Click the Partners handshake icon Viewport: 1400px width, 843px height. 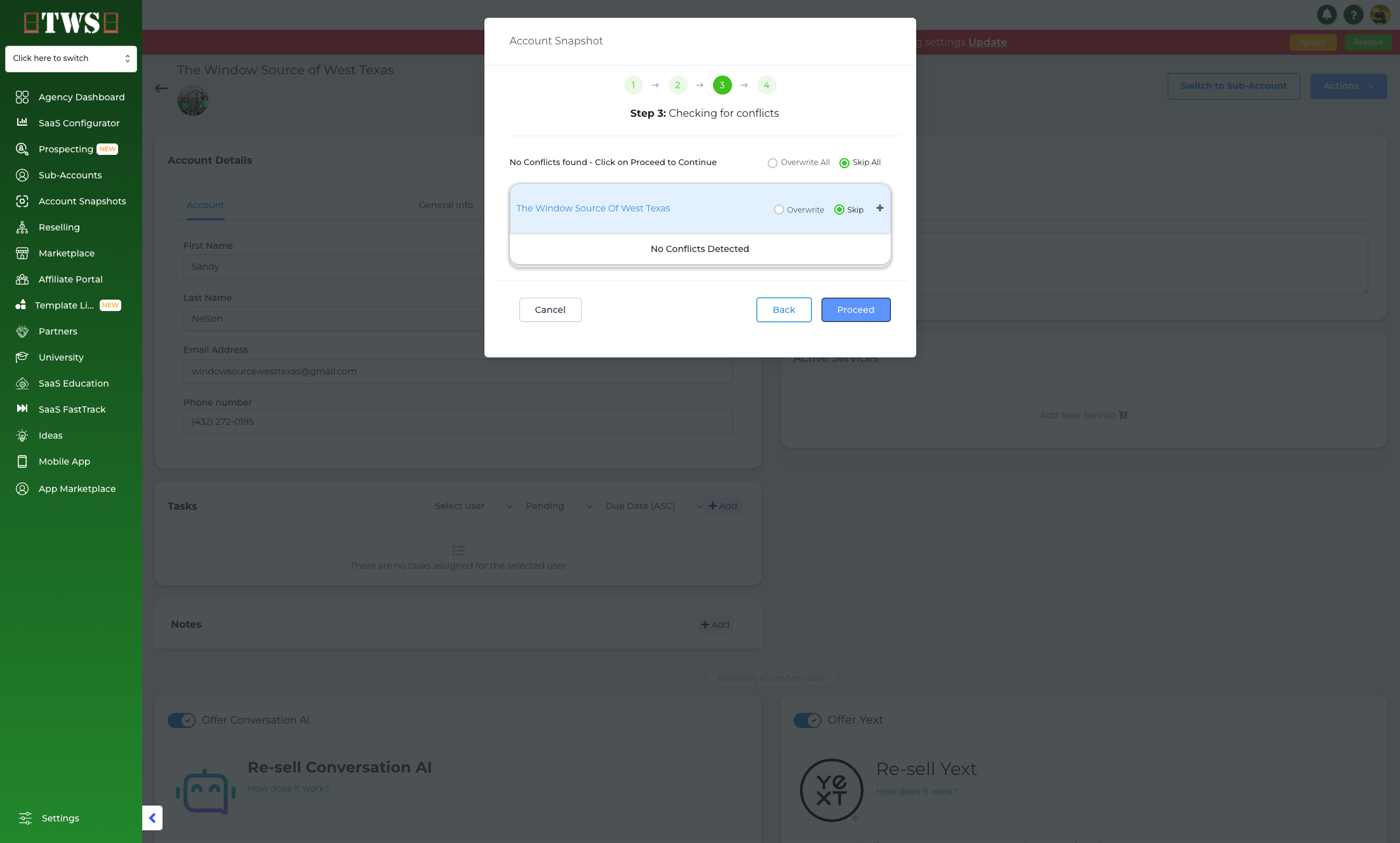(22, 331)
